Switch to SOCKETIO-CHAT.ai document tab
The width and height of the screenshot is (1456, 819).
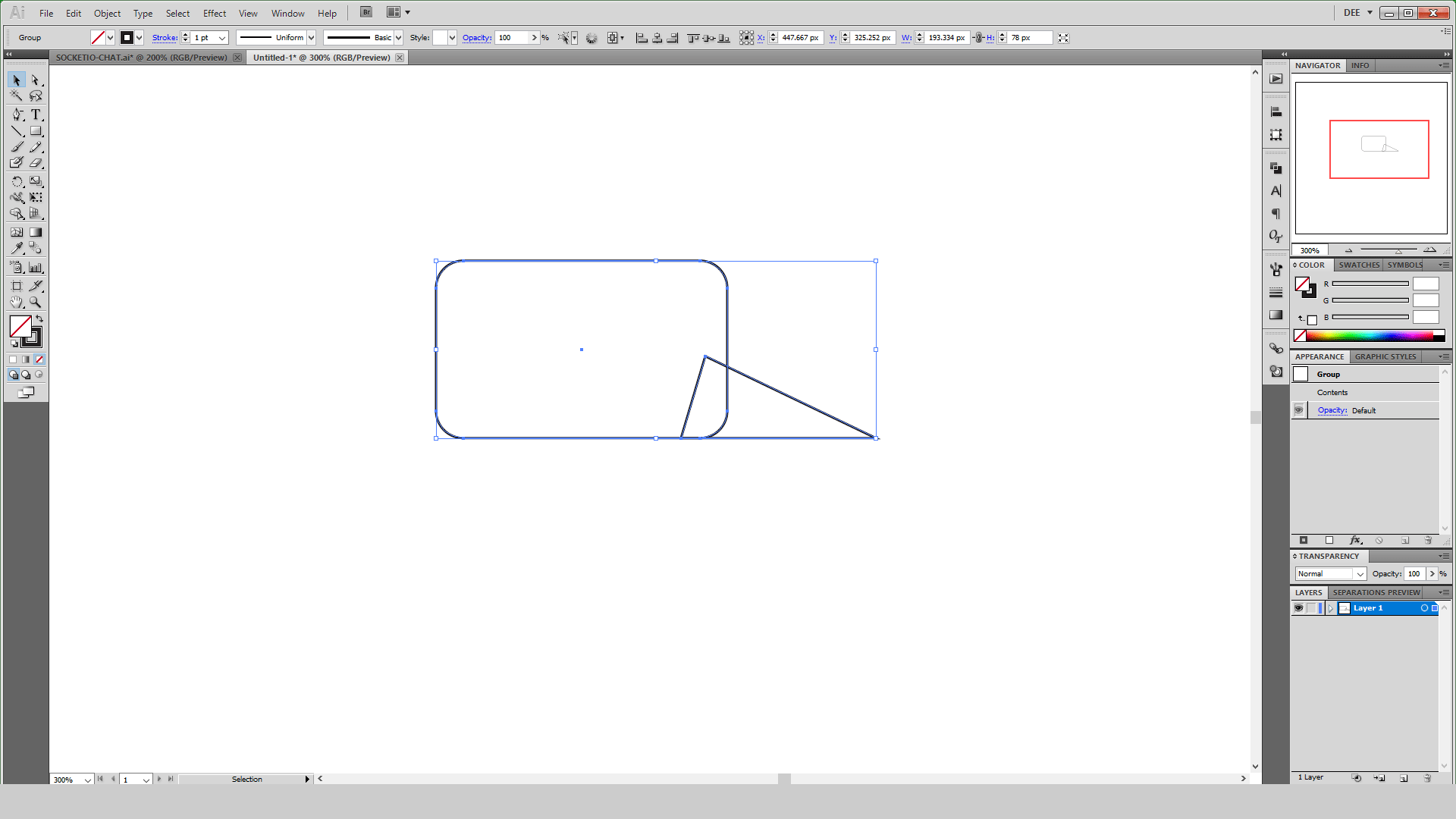[x=141, y=58]
